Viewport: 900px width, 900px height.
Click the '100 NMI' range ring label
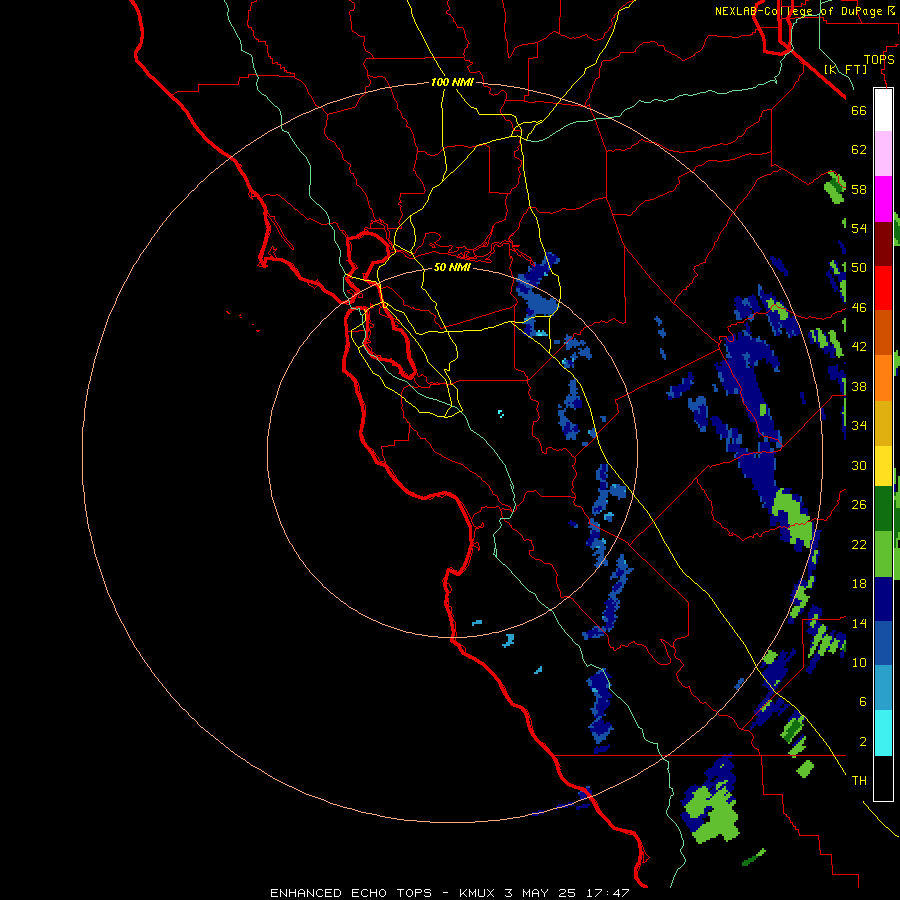452,82
